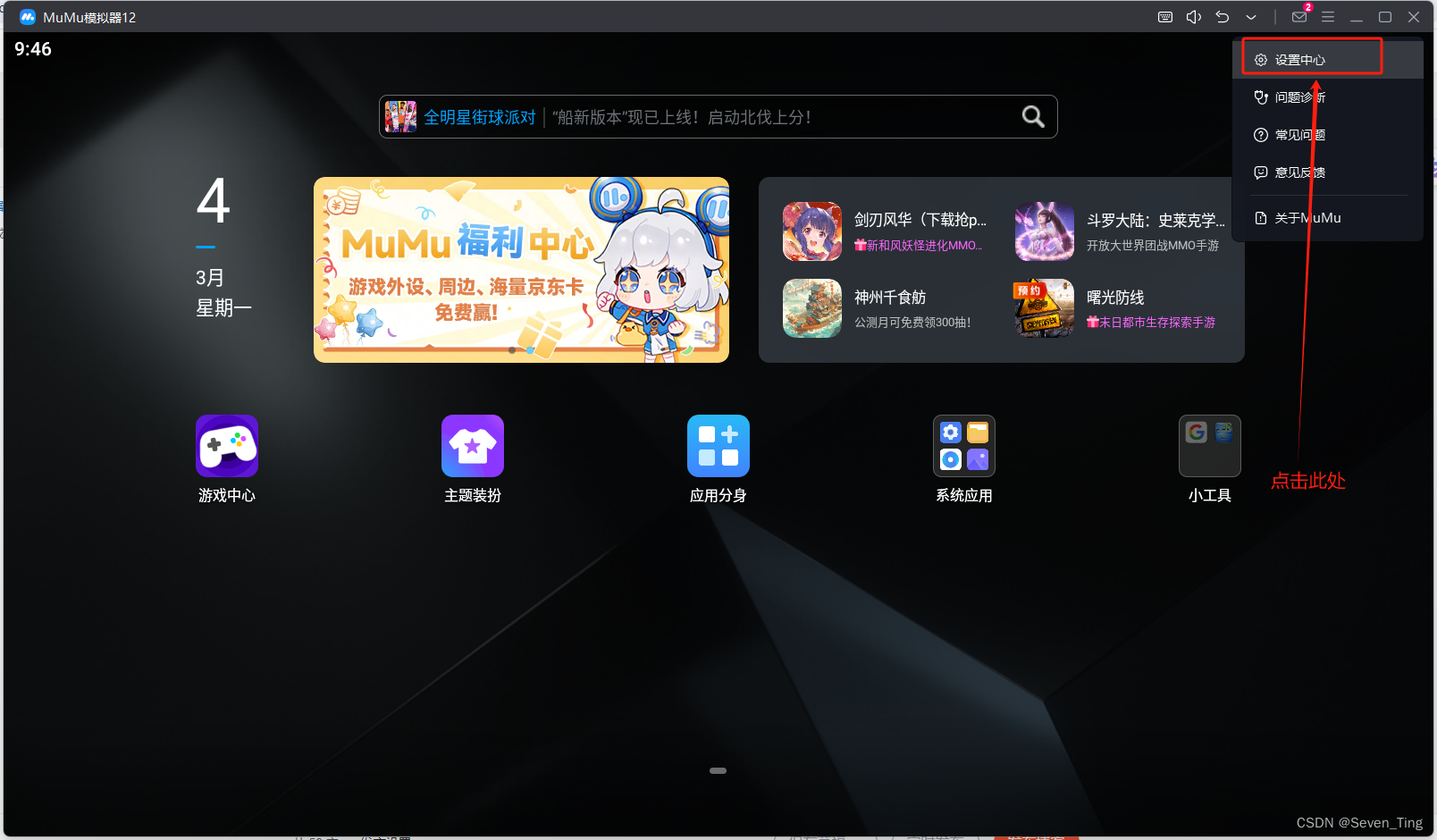Click the MuMu 福利中心 banner
The height and width of the screenshot is (840, 1437).
click(521, 269)
